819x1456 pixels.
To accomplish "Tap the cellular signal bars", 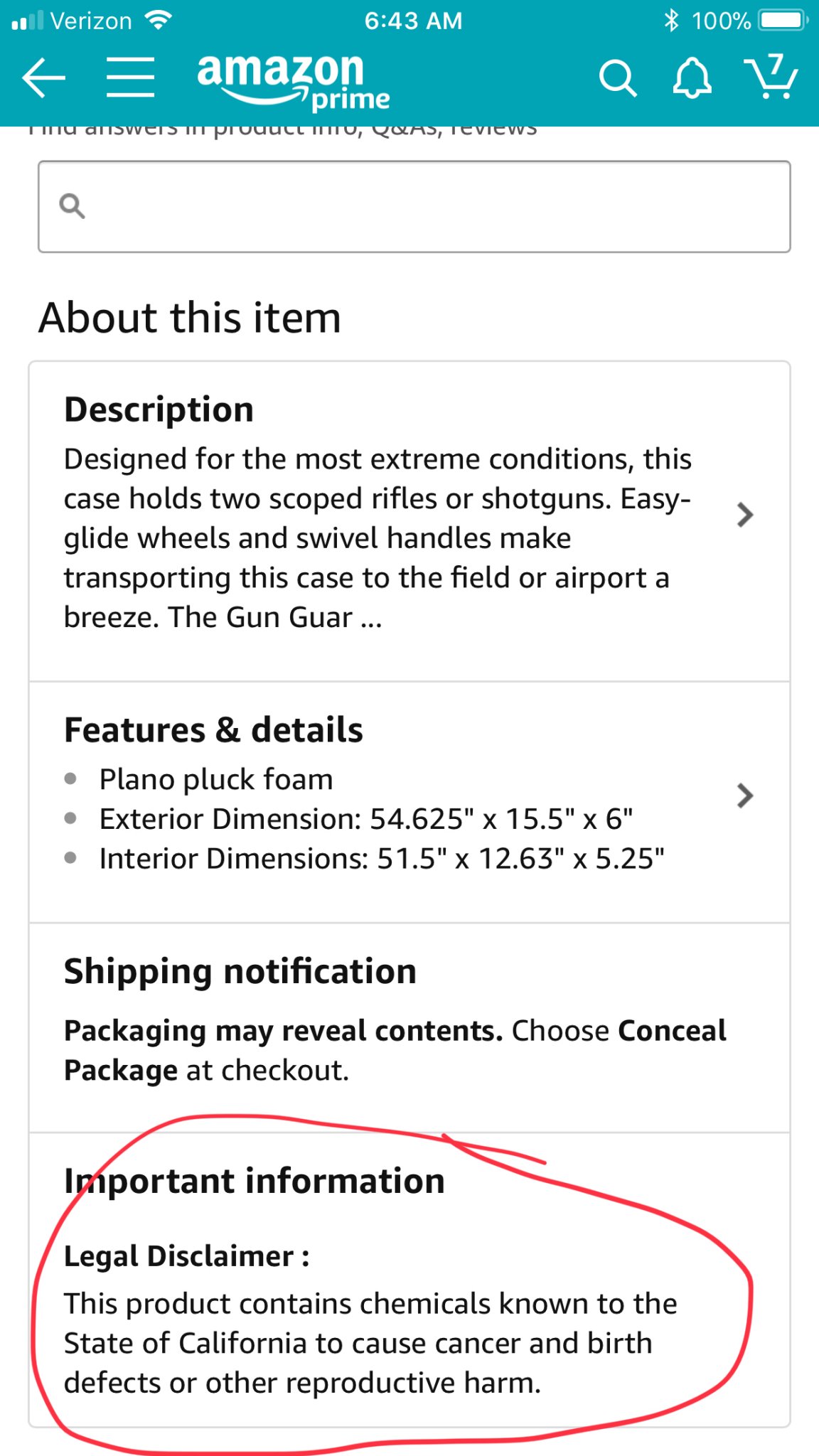I will point(28,21).
